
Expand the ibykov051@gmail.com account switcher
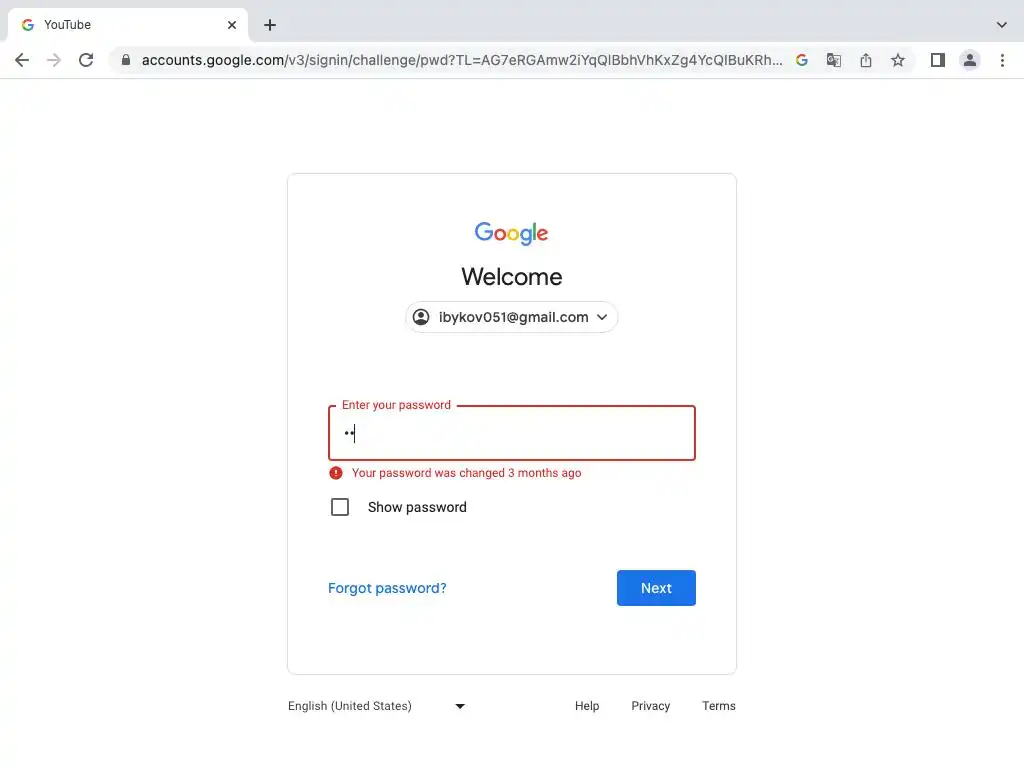click(512, 317)
